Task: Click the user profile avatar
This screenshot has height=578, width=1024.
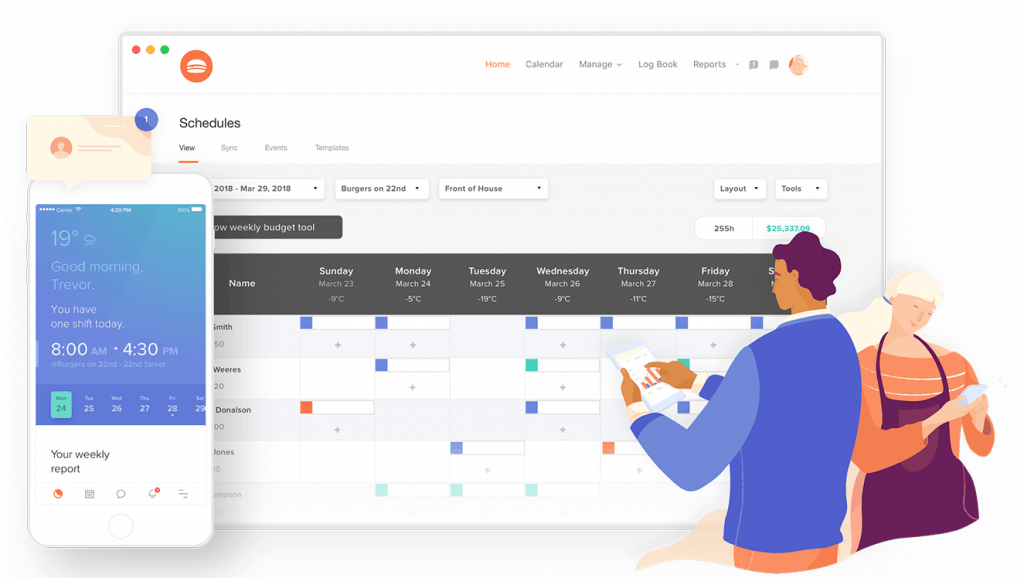Action: (x=798, y=65)
